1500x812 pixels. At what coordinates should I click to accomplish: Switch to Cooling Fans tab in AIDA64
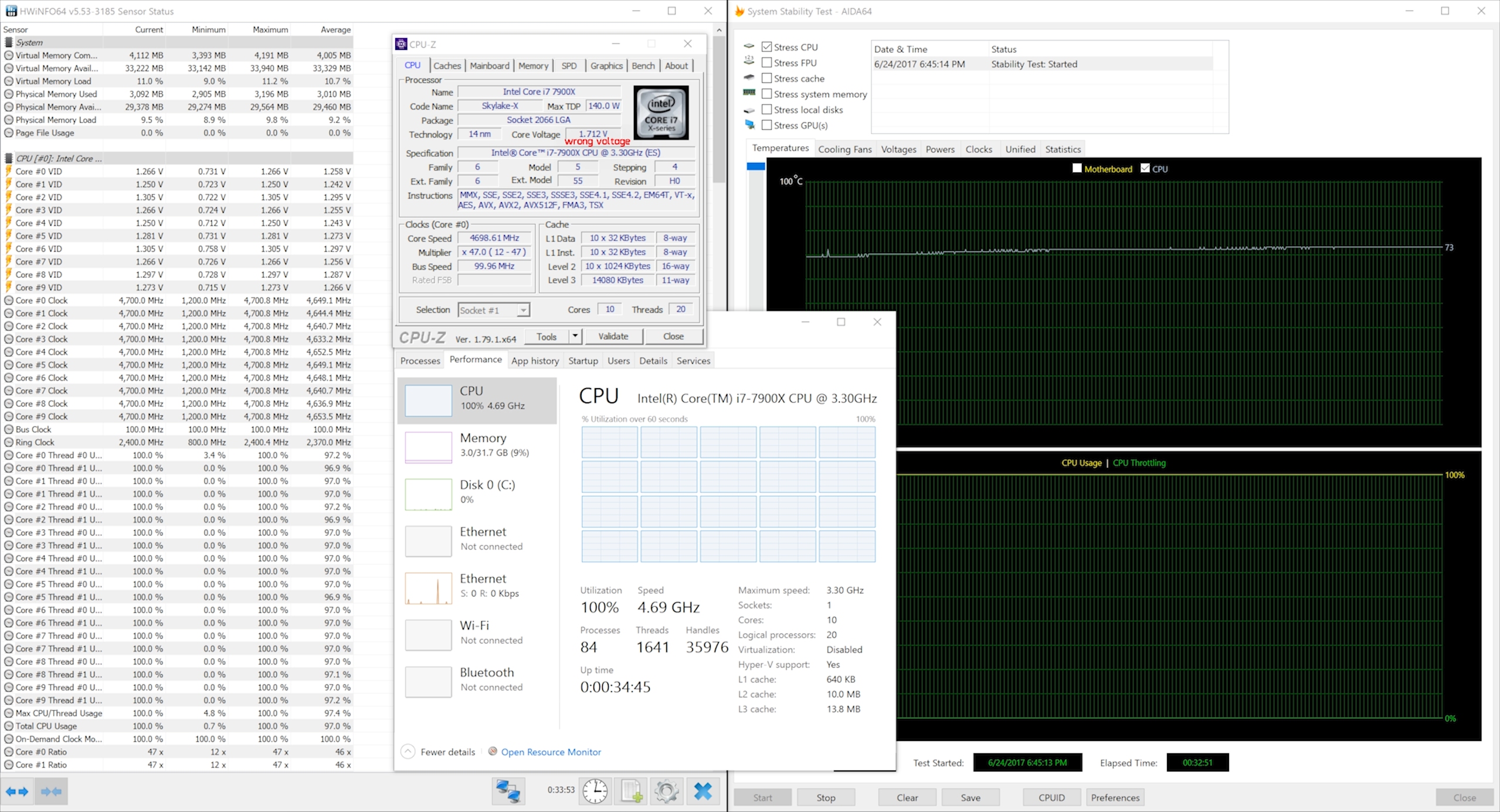(845, 149)
